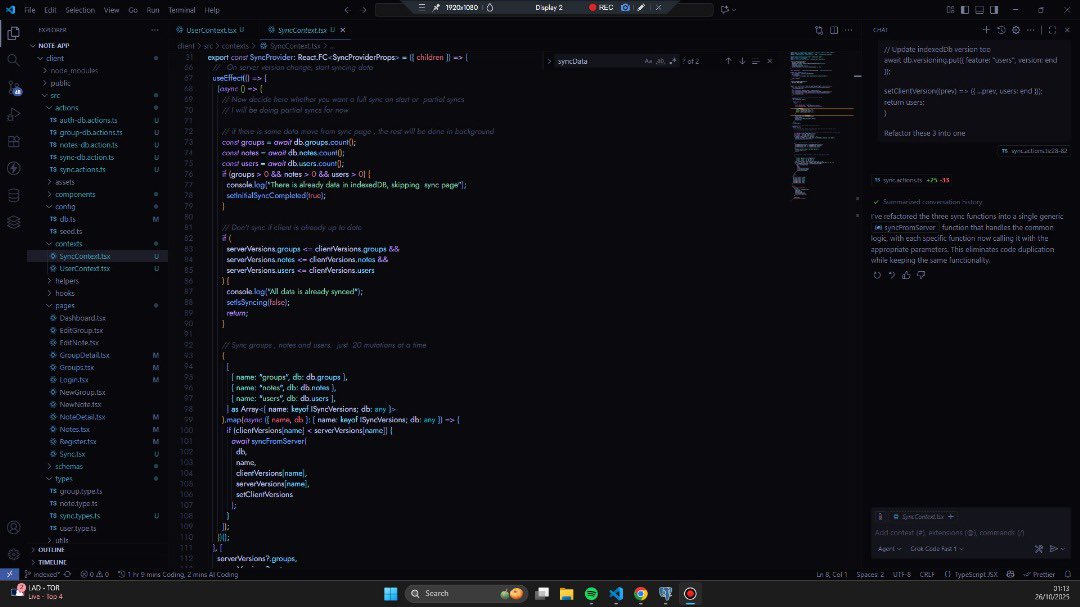Image resolution: width=1080 pixels, height=607 pixels.
Task: Open the Grok Code Fast 1 model dropdown
Action: (x=937, y=549)
